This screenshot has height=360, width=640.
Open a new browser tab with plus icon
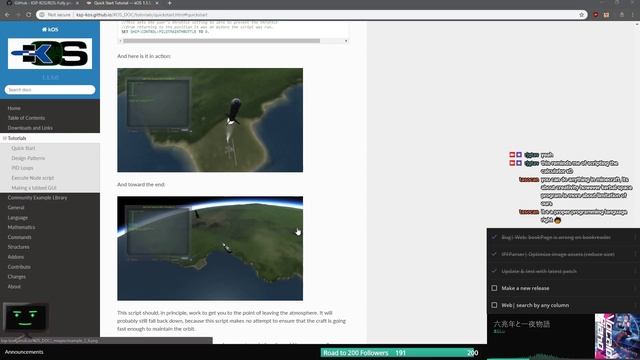pyautogui.click(x=169, y=3)
